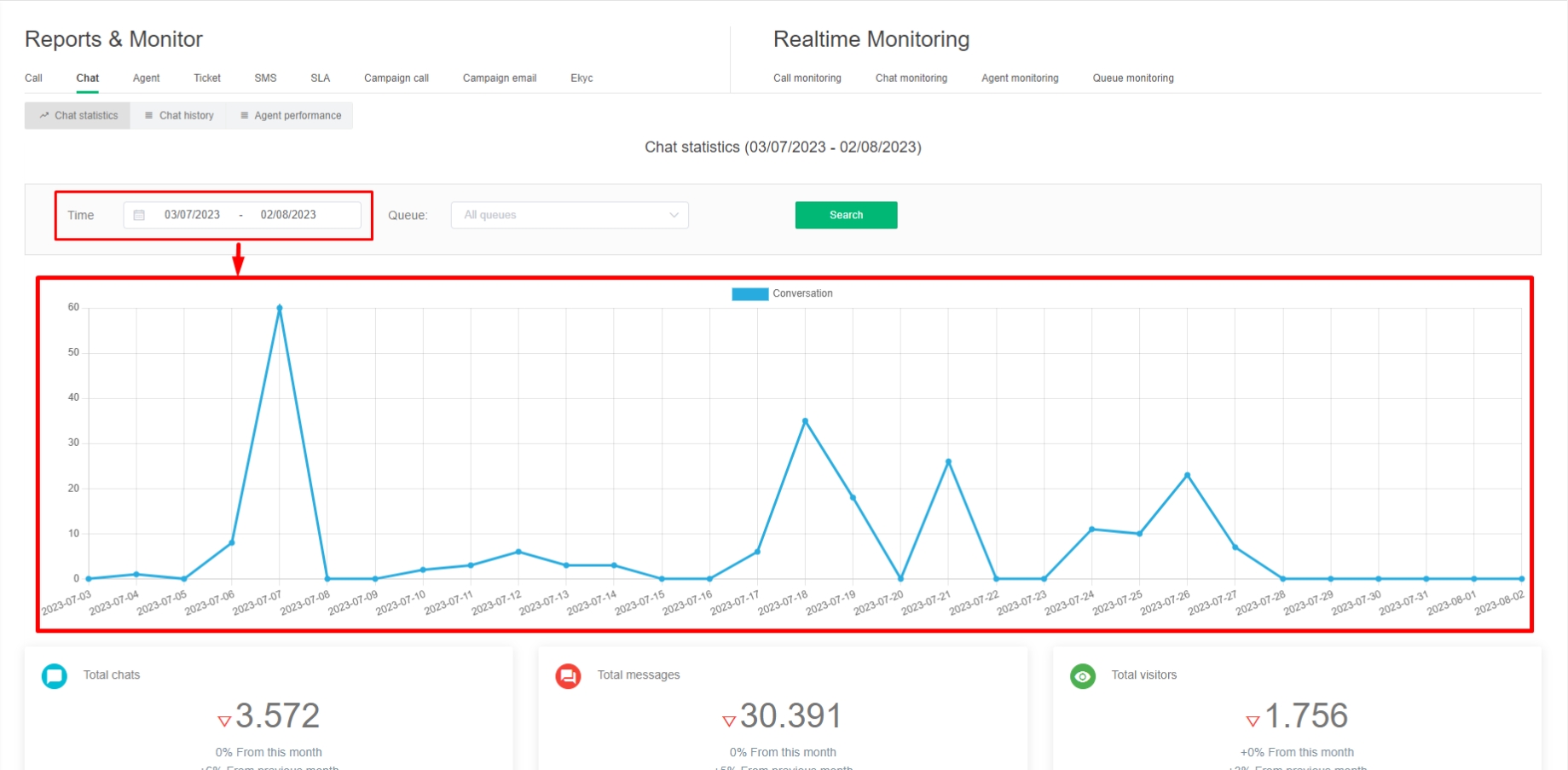
Task: Click the Total messages red icon
Action: (568, 676)
